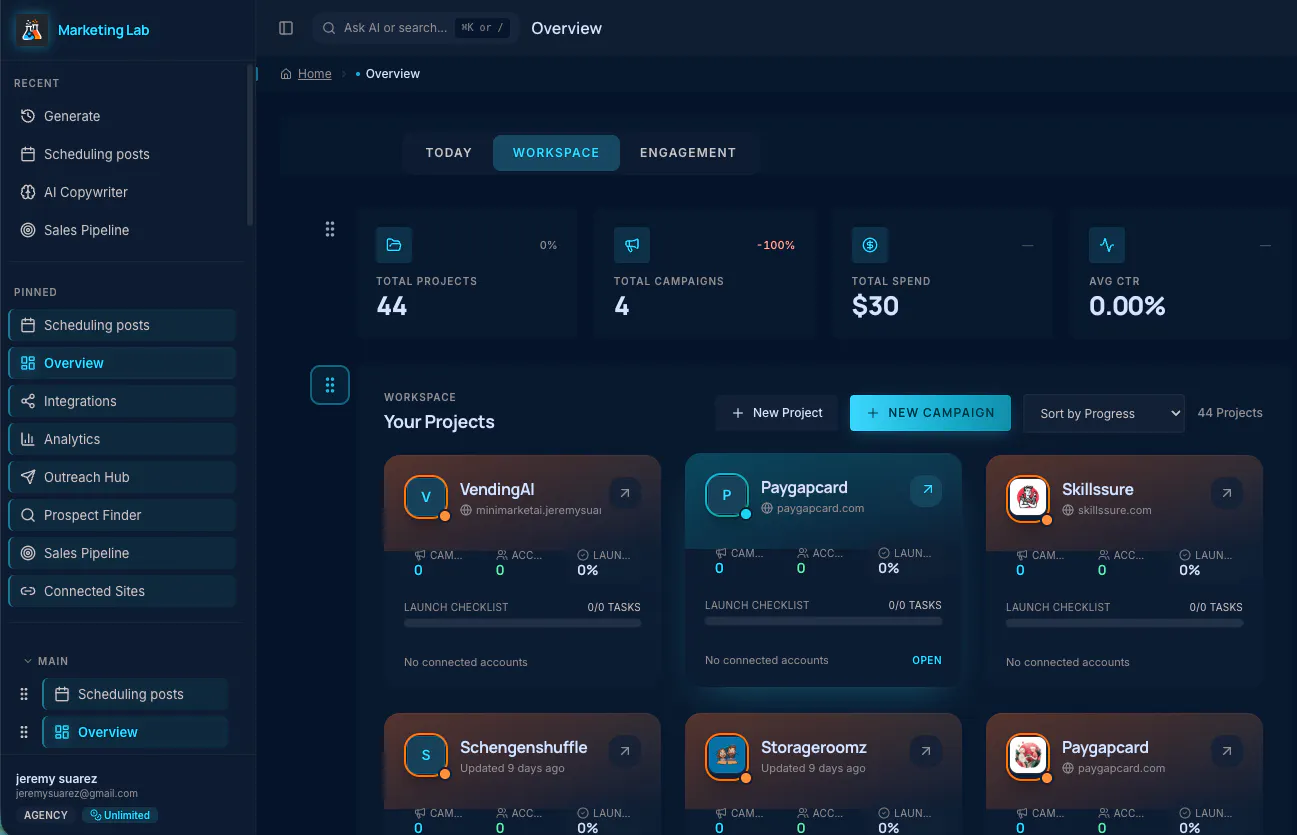Click the 44 Projects count label
This screenshot has width=1297, height=835.
(x=1230, y=413)
